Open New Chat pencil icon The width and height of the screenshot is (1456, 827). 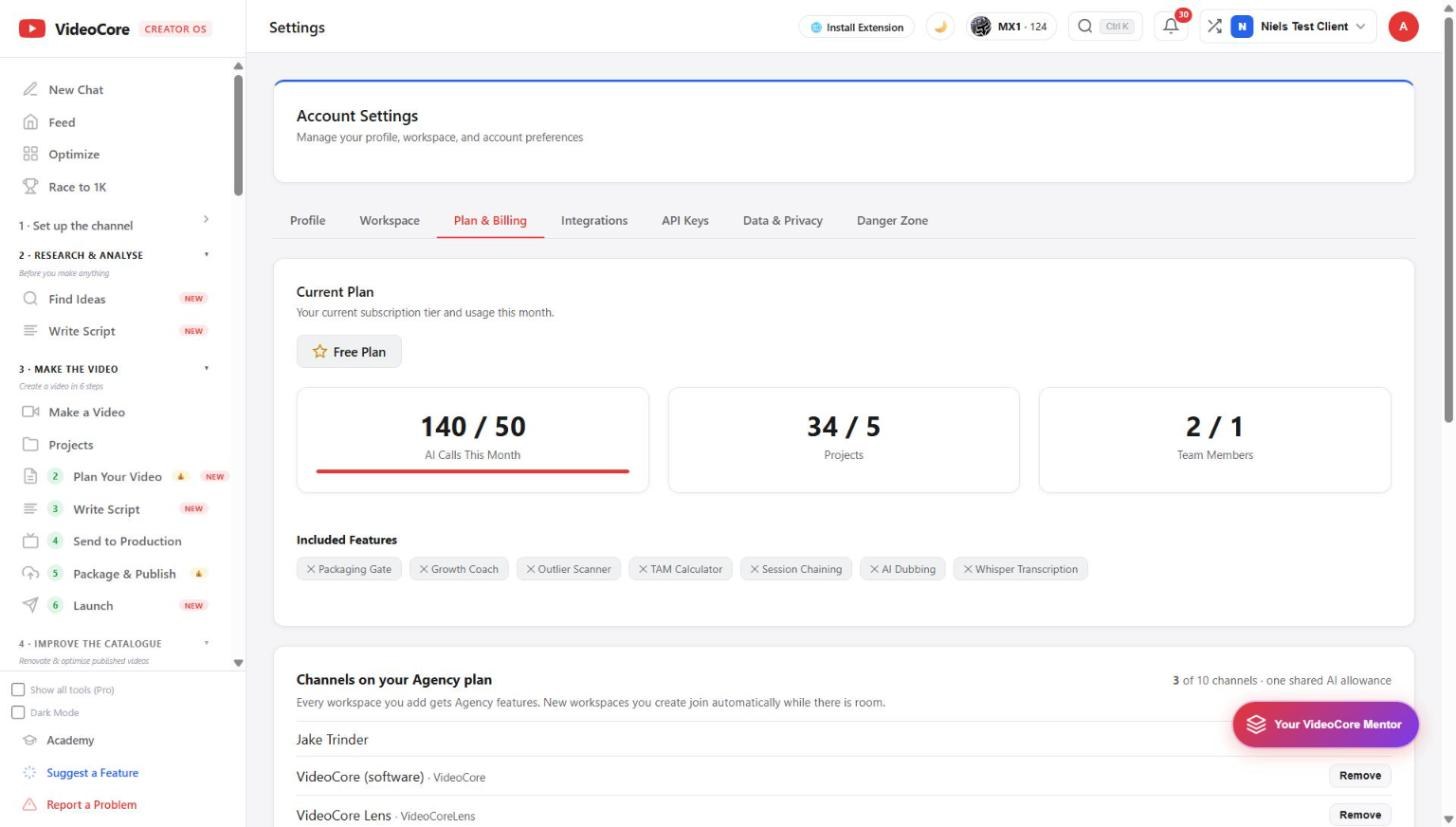coord(30,89)
